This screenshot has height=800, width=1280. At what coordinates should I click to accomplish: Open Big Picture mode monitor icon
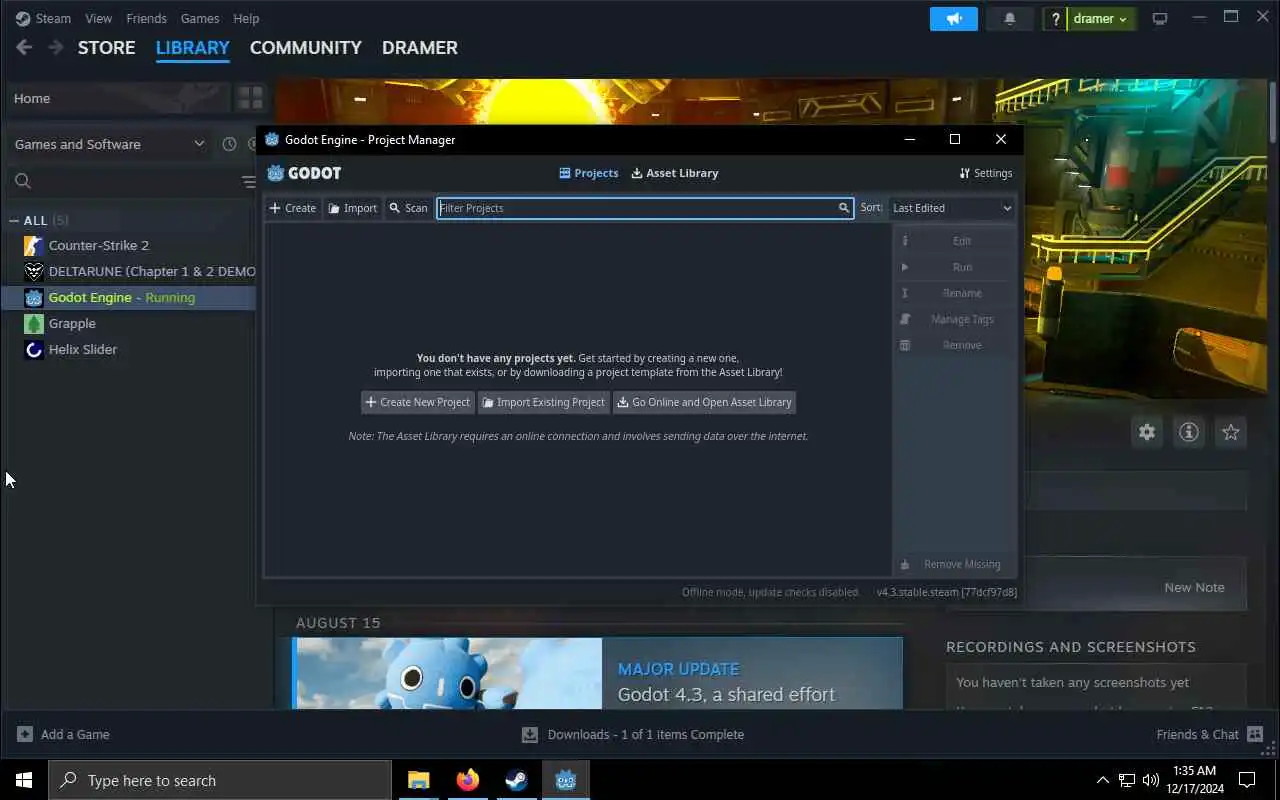(1160, 19)
